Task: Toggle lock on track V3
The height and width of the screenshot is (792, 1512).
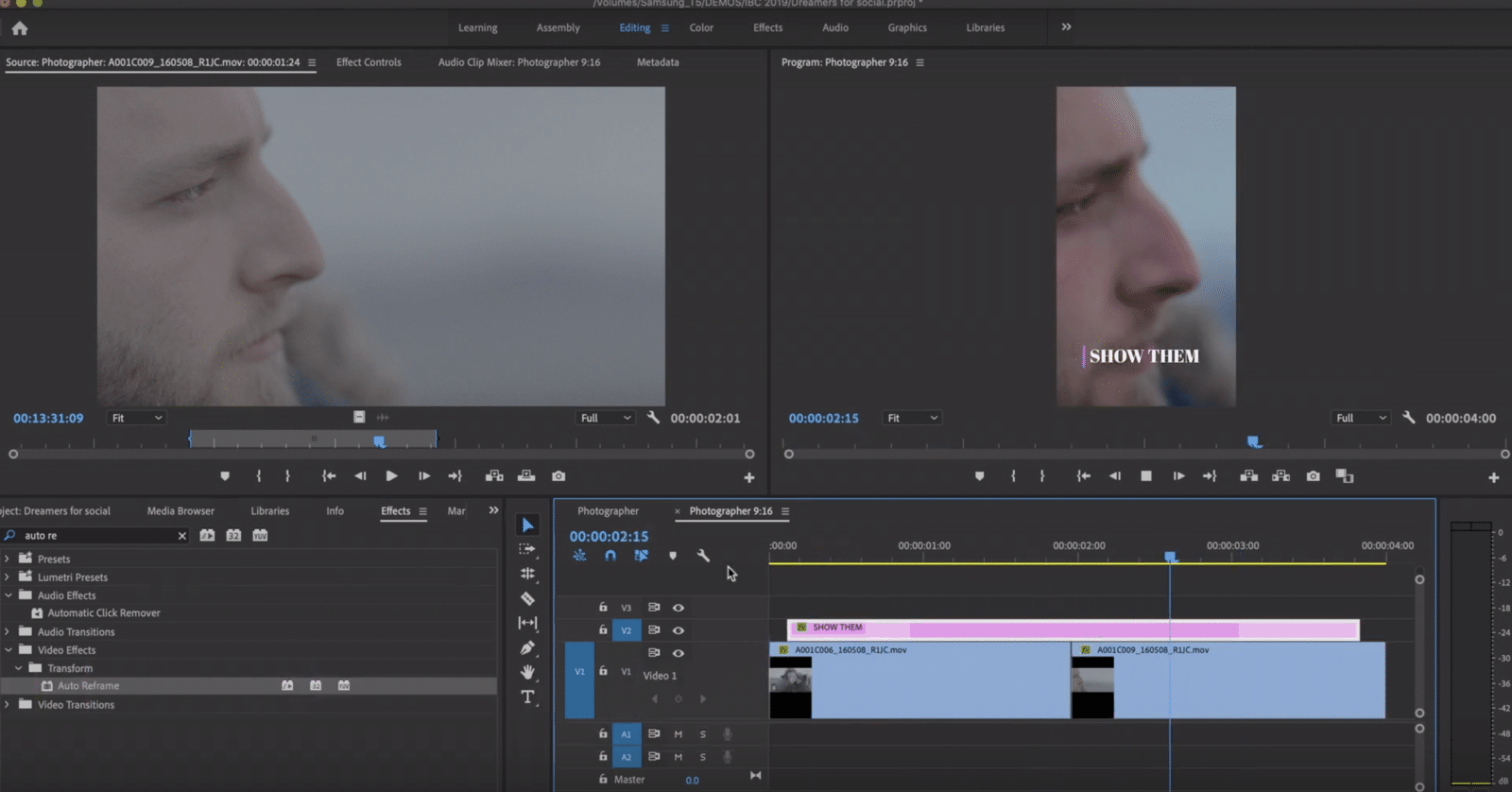Action: [603, 608]
